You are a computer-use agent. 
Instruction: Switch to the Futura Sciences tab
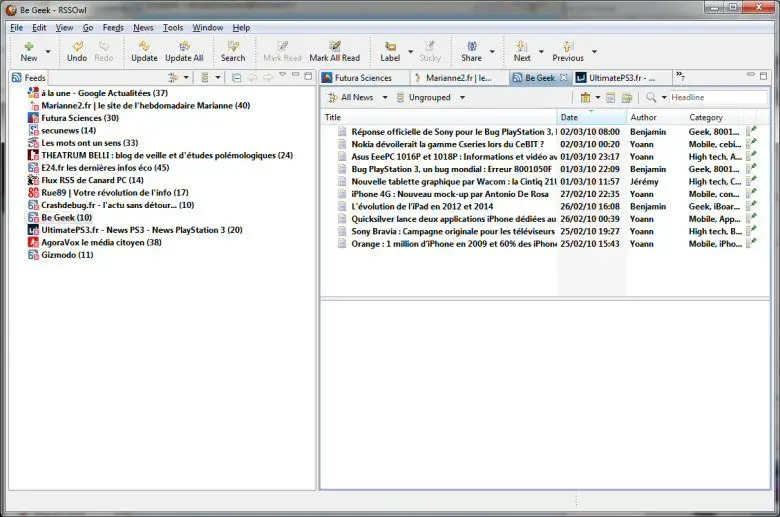point(363,78)
